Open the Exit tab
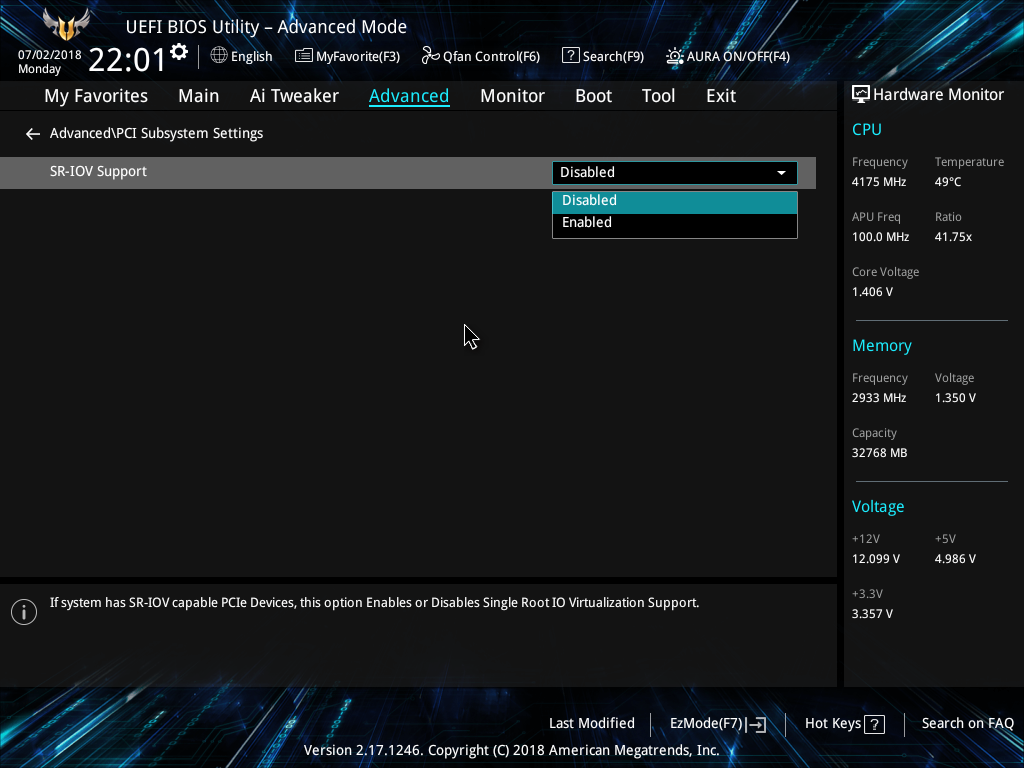The width and height of the screenshot is (1024, 768). point(721,96)
